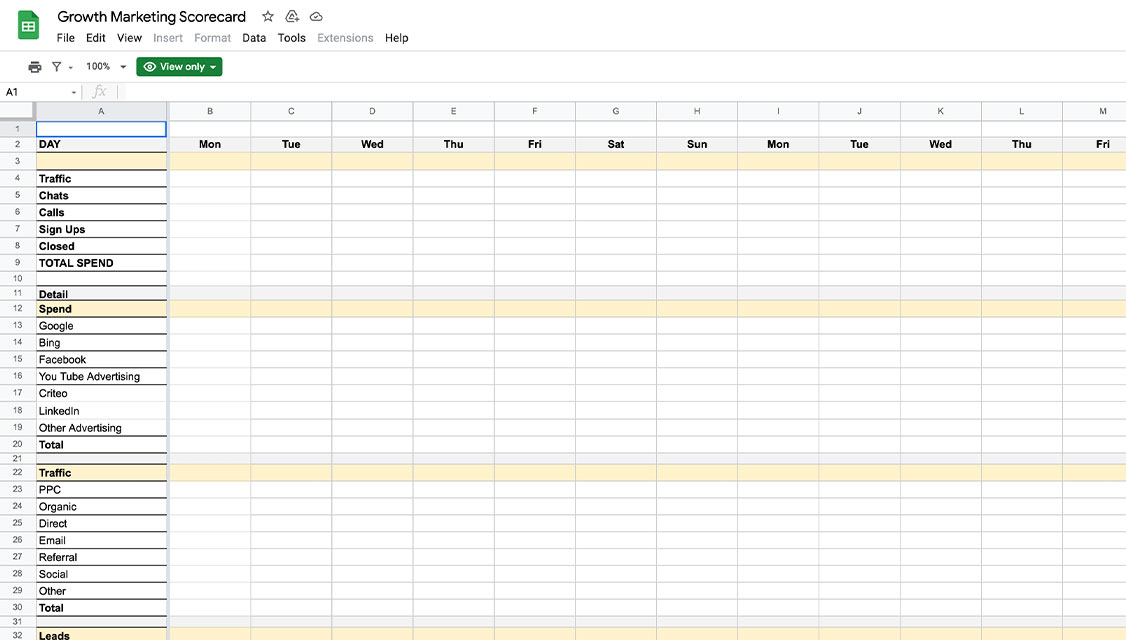Click the TOTAL SPEND cell

point(101,263)
